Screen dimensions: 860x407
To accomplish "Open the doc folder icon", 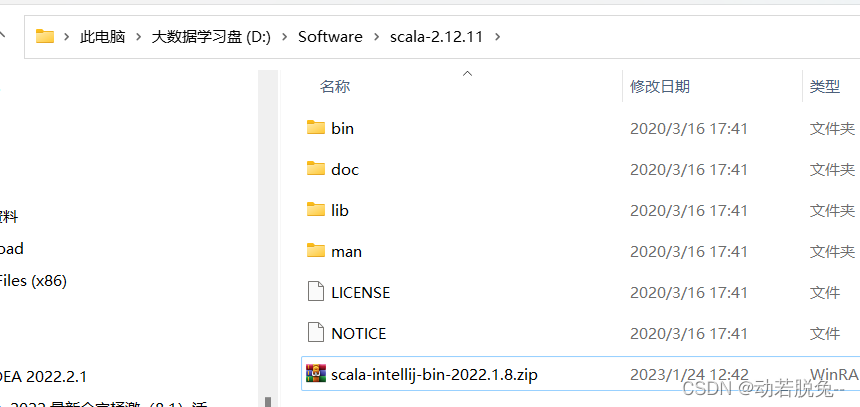I will (315, 168).
